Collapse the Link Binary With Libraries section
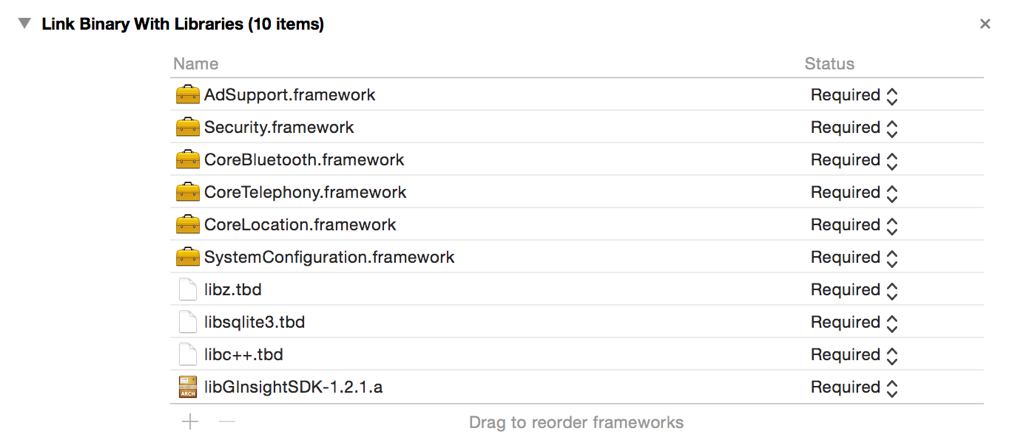The image size is (1015, 440). [24, 24]
